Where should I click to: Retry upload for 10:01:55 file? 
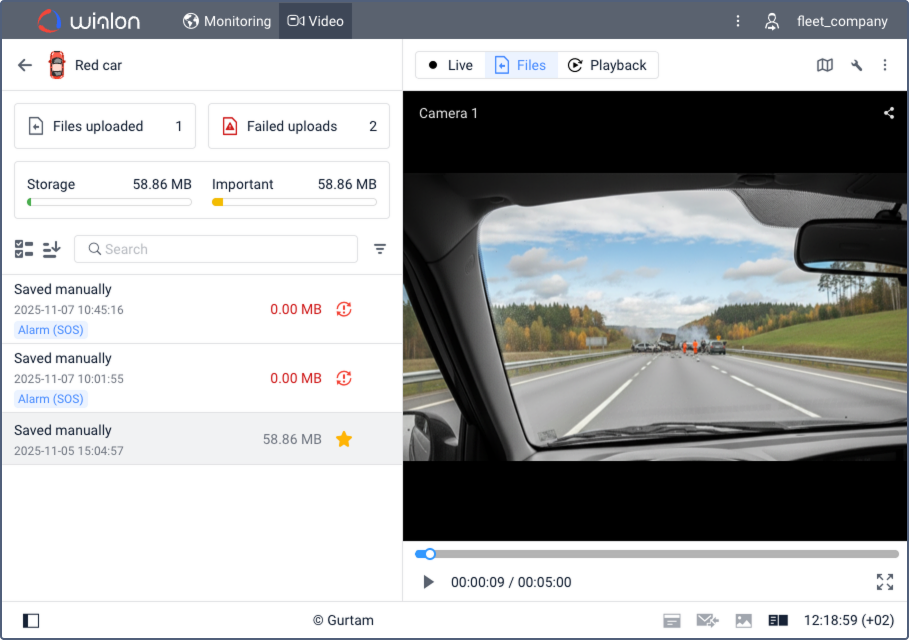pos(344,378)
